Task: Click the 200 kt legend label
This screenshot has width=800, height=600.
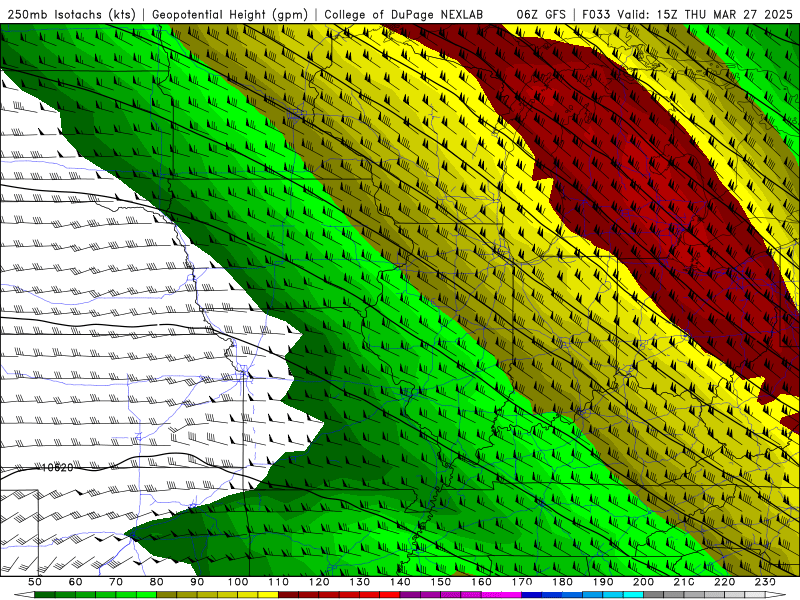Action: (x=643, y=582)
